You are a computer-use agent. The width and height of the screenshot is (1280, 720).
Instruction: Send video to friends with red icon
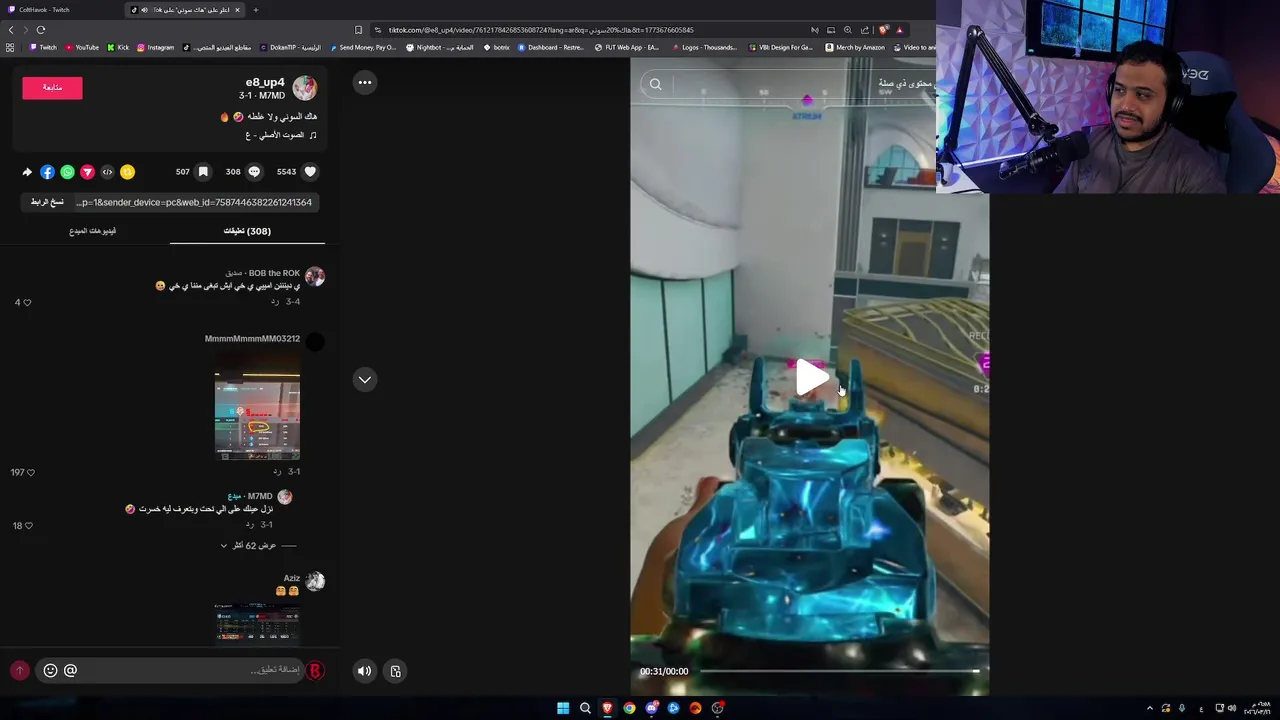[x=87, y=172]
